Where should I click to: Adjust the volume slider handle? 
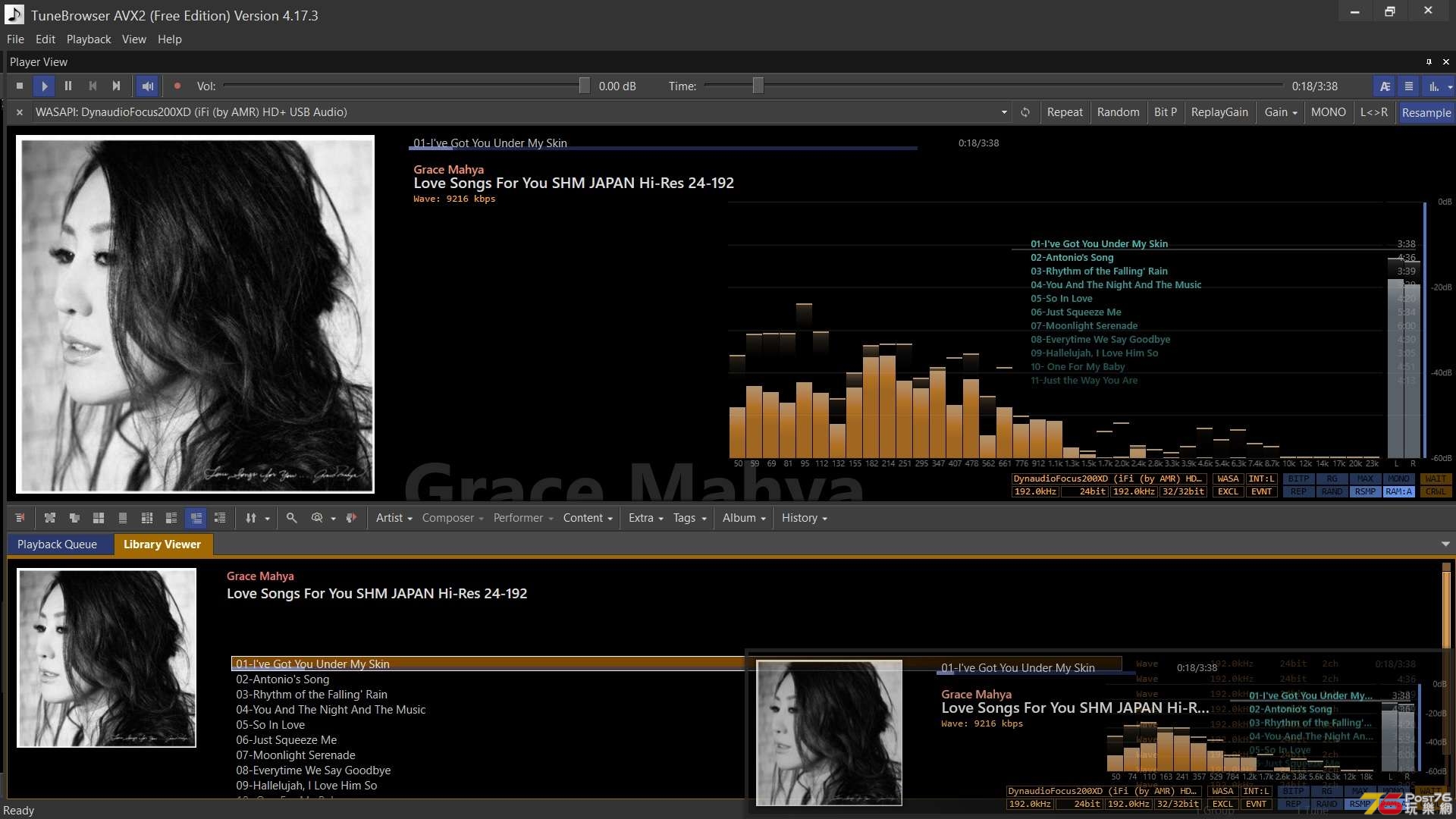[584, 86]
